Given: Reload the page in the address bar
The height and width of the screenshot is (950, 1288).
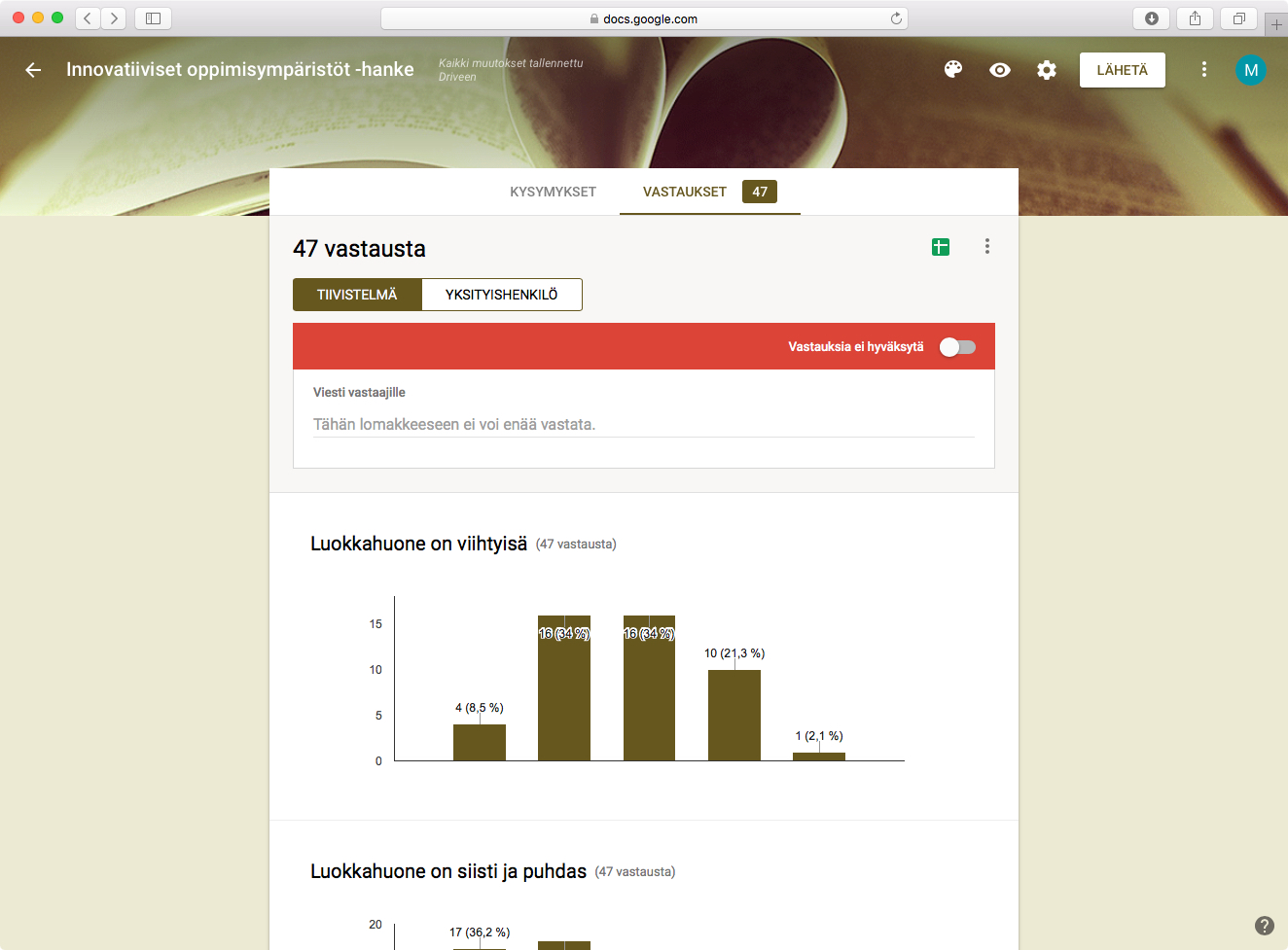Looking at the screenshot, I should click(896, 18).
